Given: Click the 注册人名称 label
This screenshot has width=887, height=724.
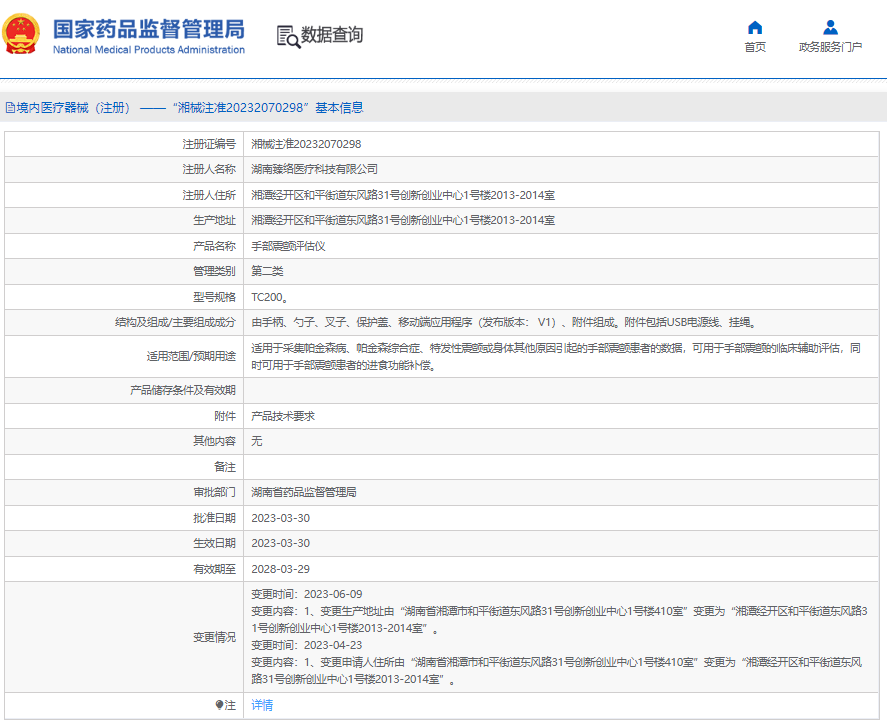Looking at the screenshot, I should pyautogui.click(x=209, y=169).
